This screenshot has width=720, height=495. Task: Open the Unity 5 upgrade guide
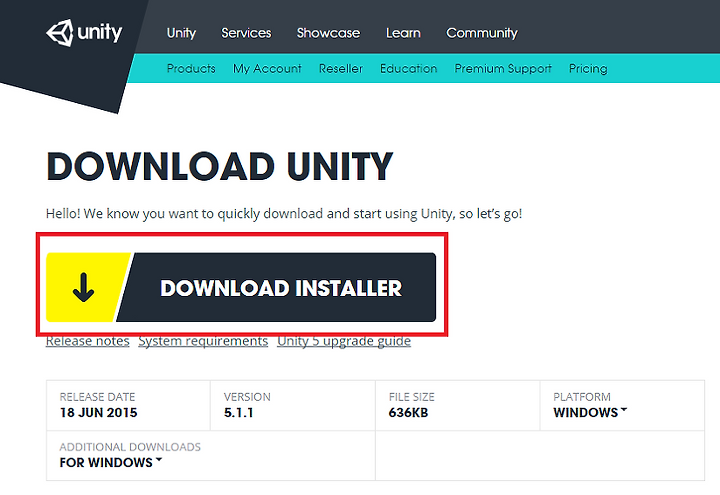click(344, 341)
